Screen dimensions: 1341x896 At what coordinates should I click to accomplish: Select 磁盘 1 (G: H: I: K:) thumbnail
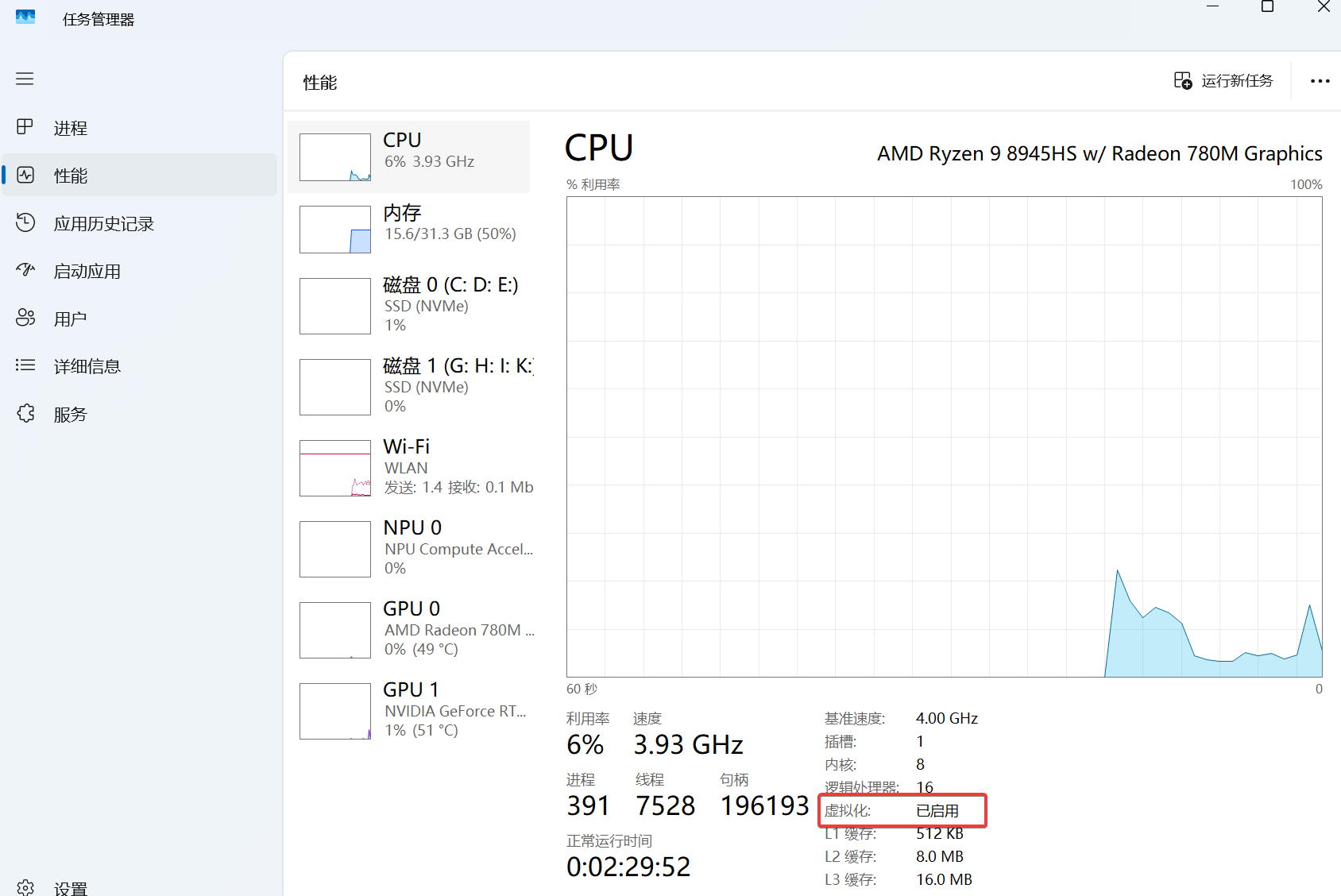[335, 387]
